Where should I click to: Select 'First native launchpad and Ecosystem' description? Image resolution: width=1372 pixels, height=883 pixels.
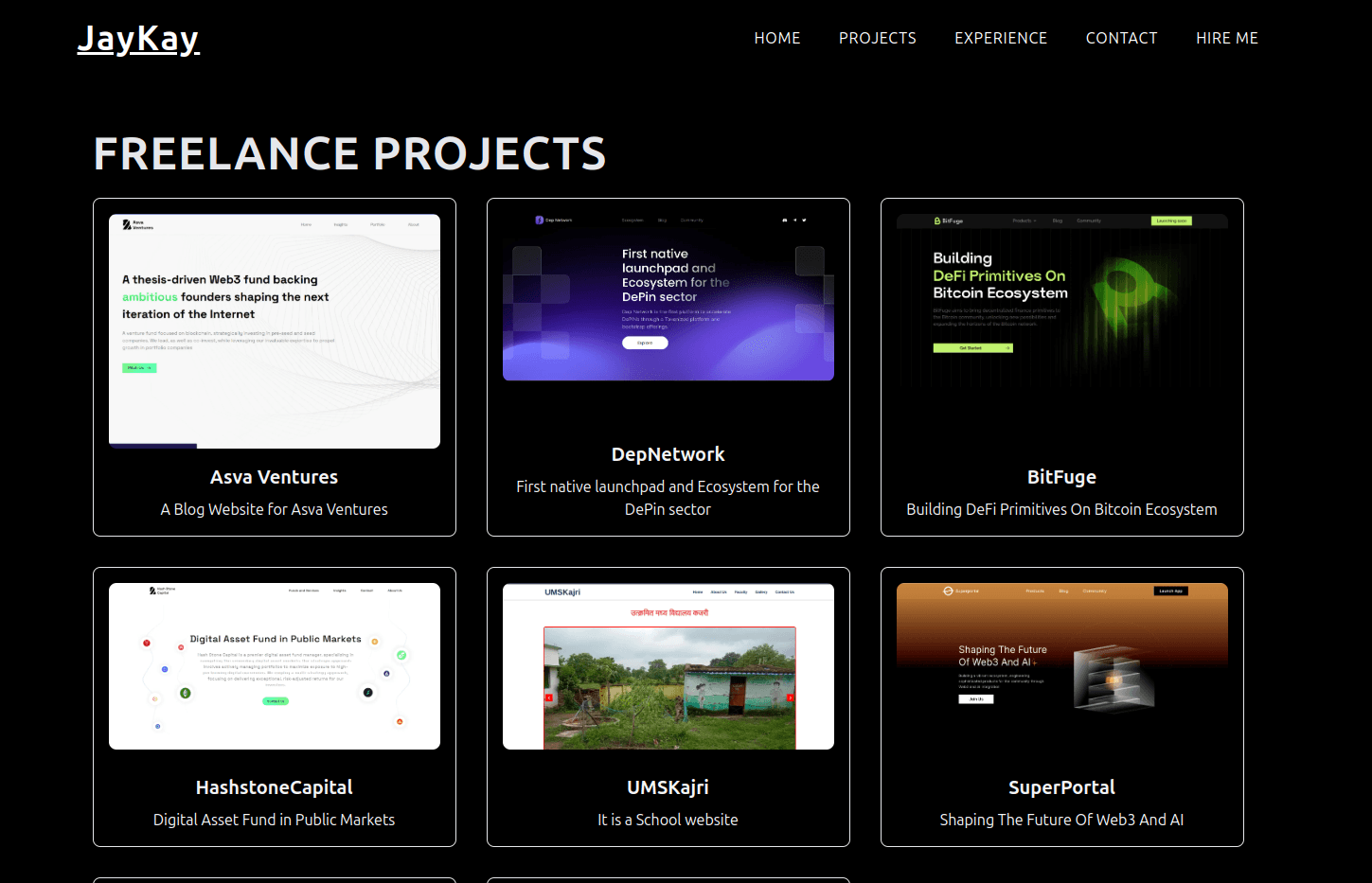pos(668,498)
